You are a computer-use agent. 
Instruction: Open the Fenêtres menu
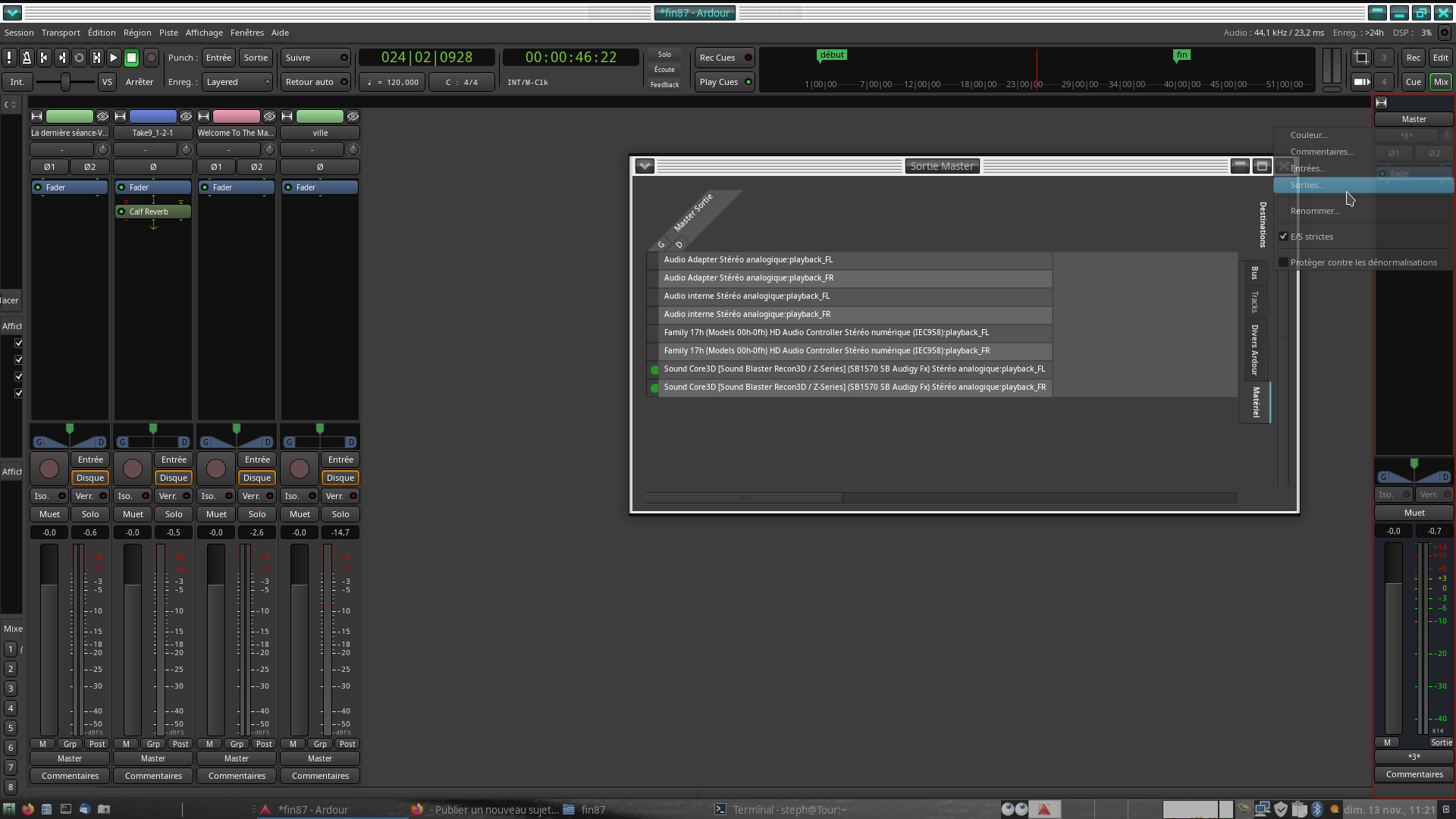point(246,33)
